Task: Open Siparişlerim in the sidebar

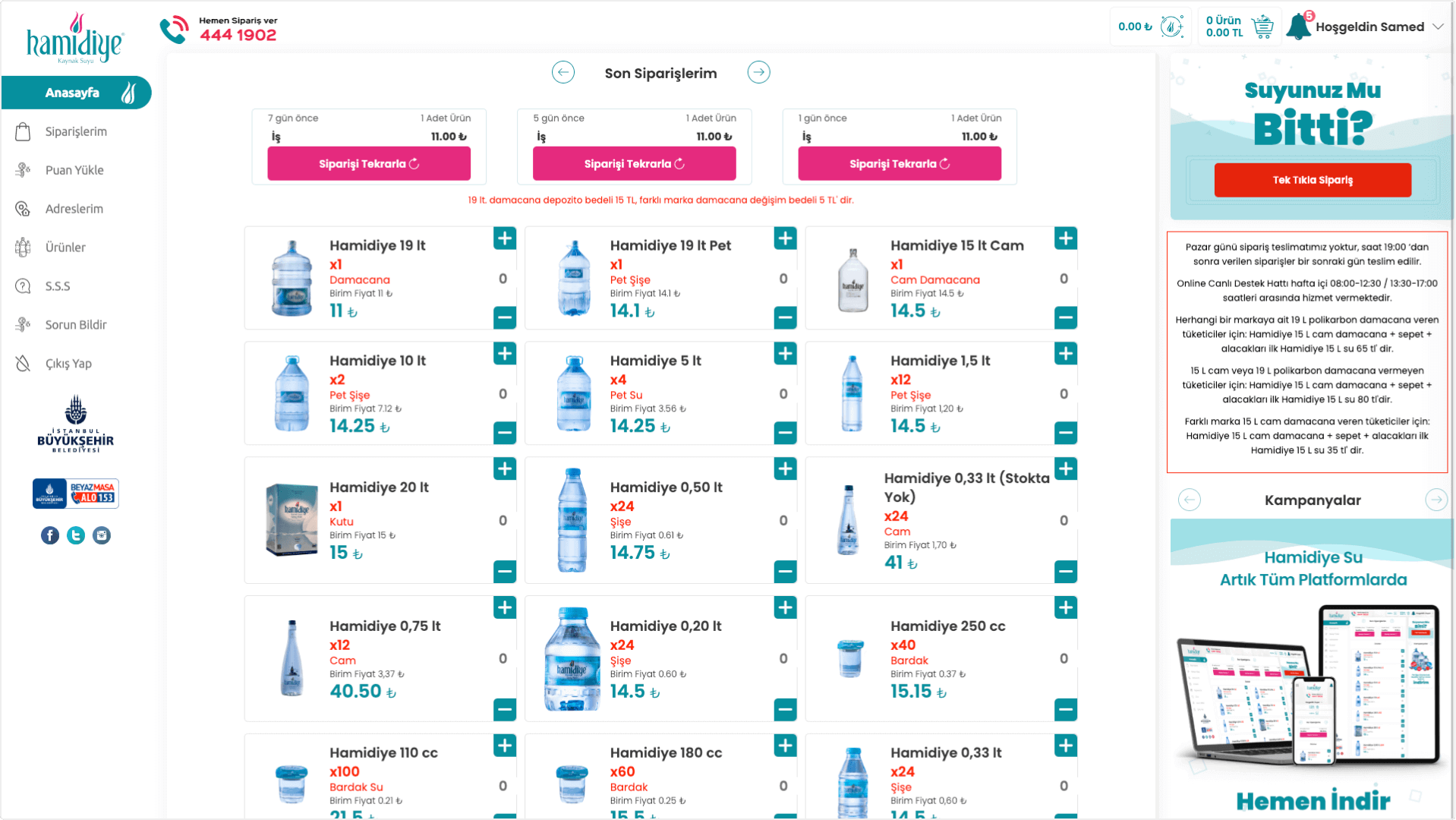Action: click(76, 131)
